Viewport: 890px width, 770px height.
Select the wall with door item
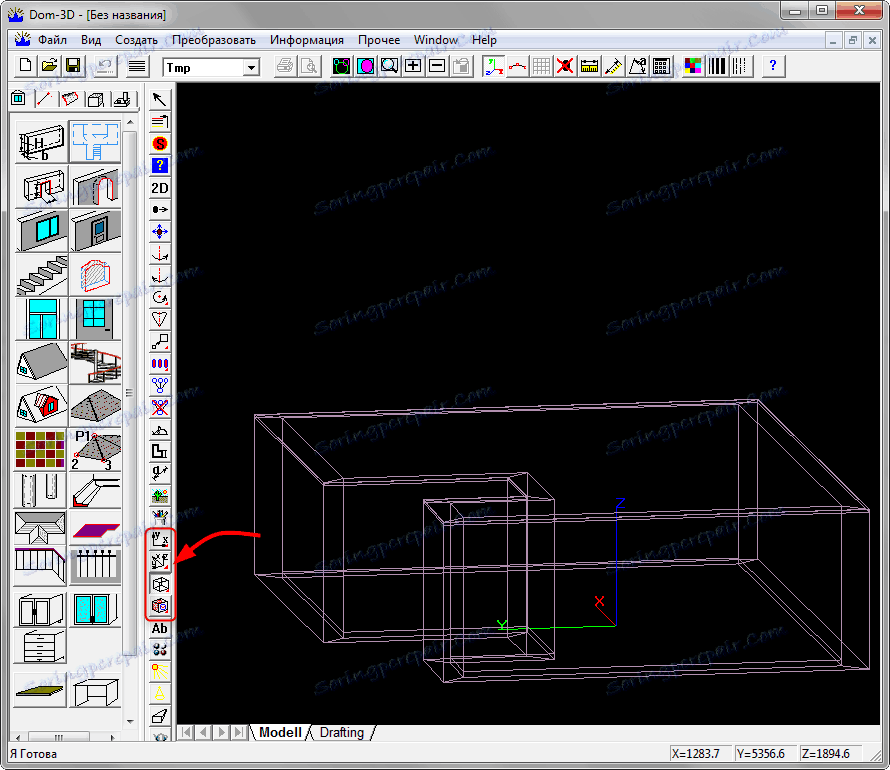(95, 231)
